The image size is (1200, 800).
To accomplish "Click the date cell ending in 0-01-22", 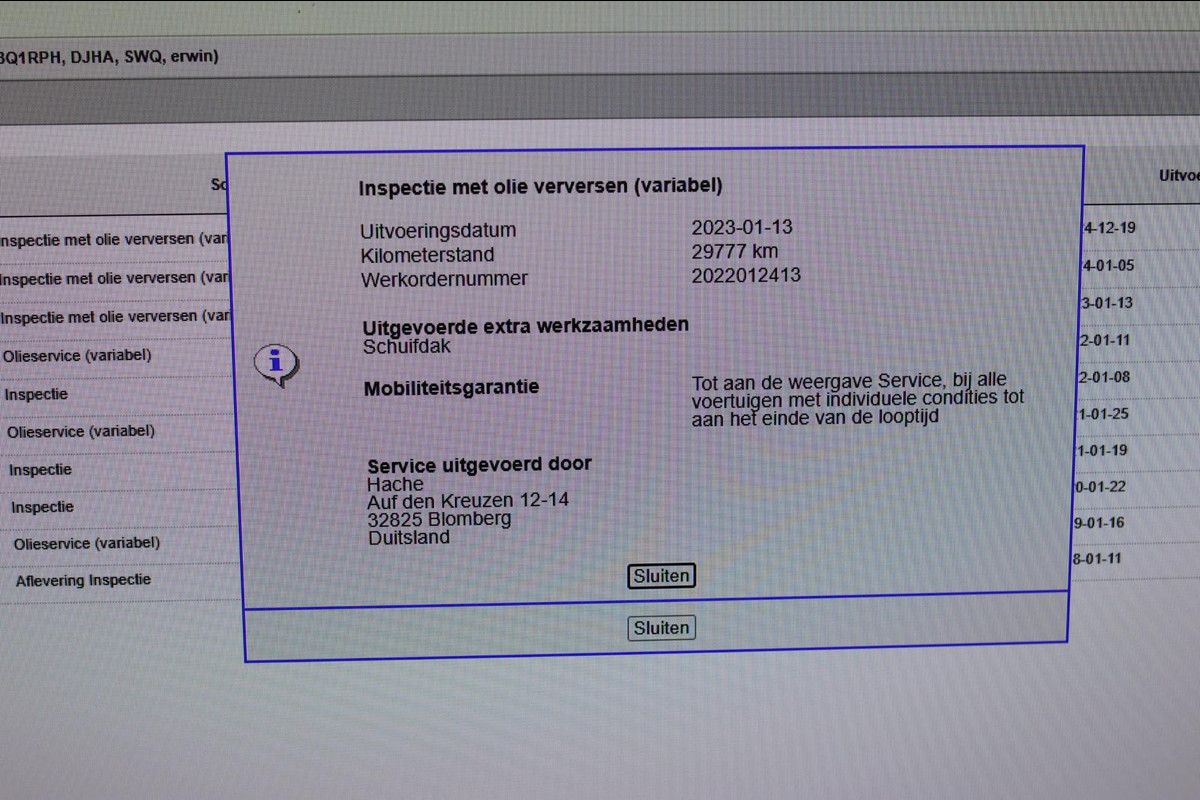I will [x=1100, y=487].
